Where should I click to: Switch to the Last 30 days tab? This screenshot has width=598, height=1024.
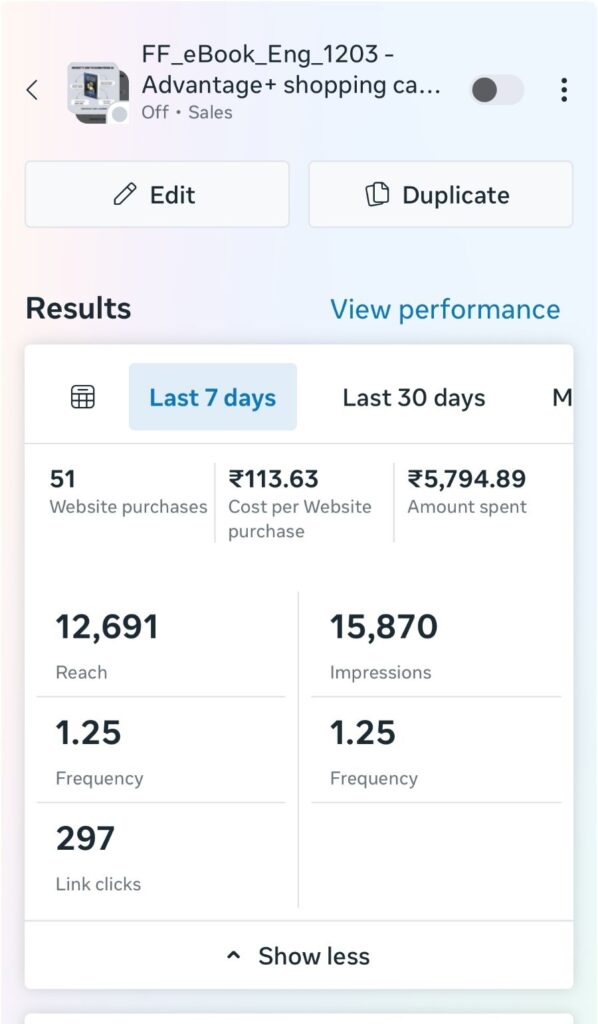[x=414, y=397]
